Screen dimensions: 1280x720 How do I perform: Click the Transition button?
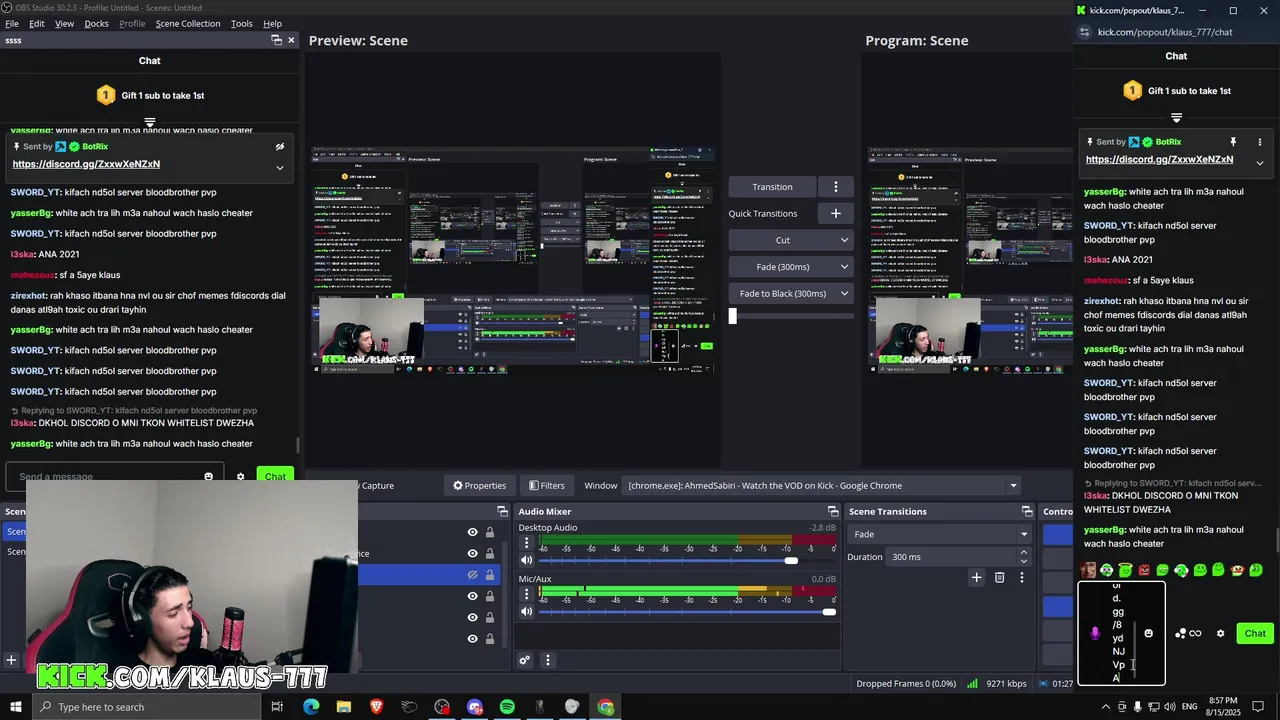point(772,187)
